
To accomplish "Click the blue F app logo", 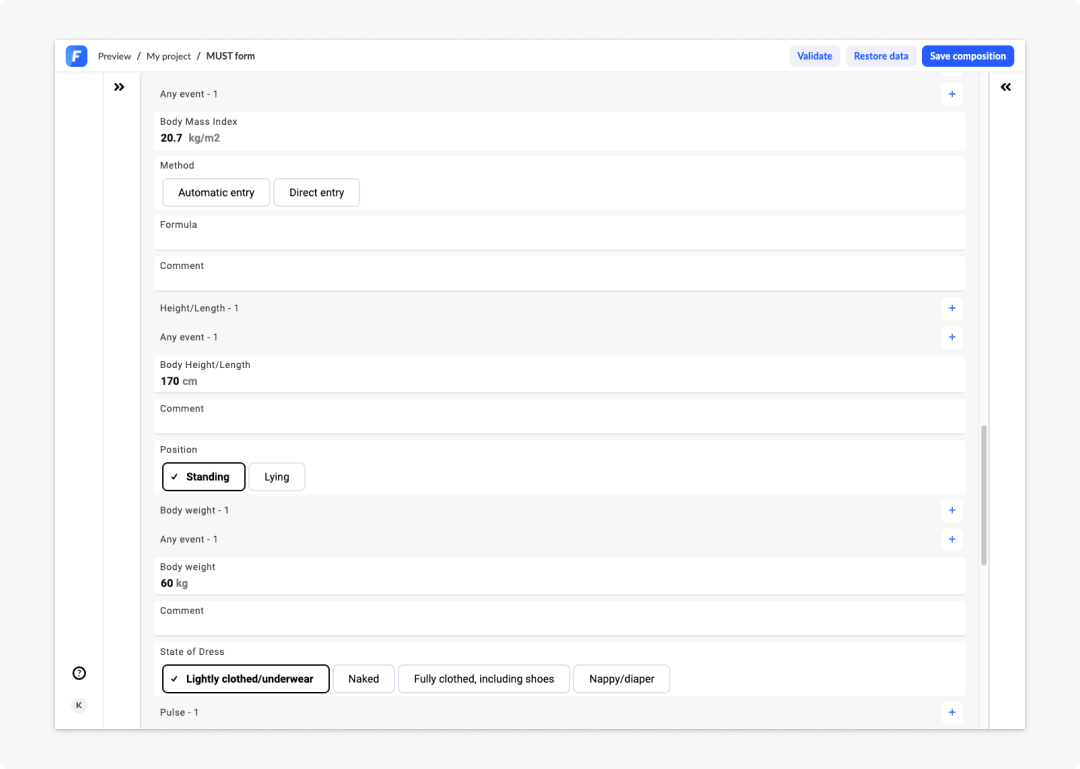I will click(x=76, y=56).
